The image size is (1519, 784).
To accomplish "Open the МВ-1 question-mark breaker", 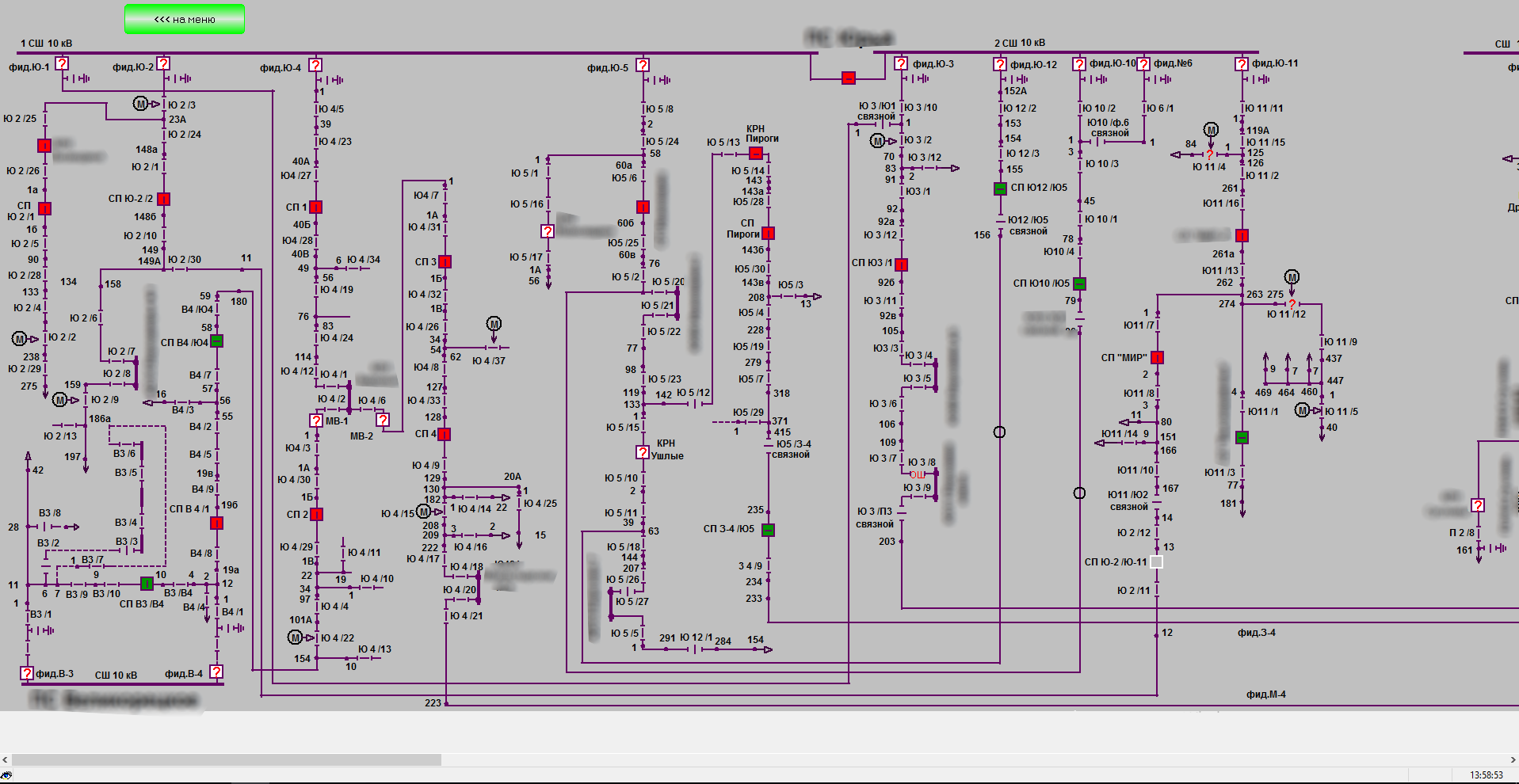I will pyautogui.click(x=316, y=421).
